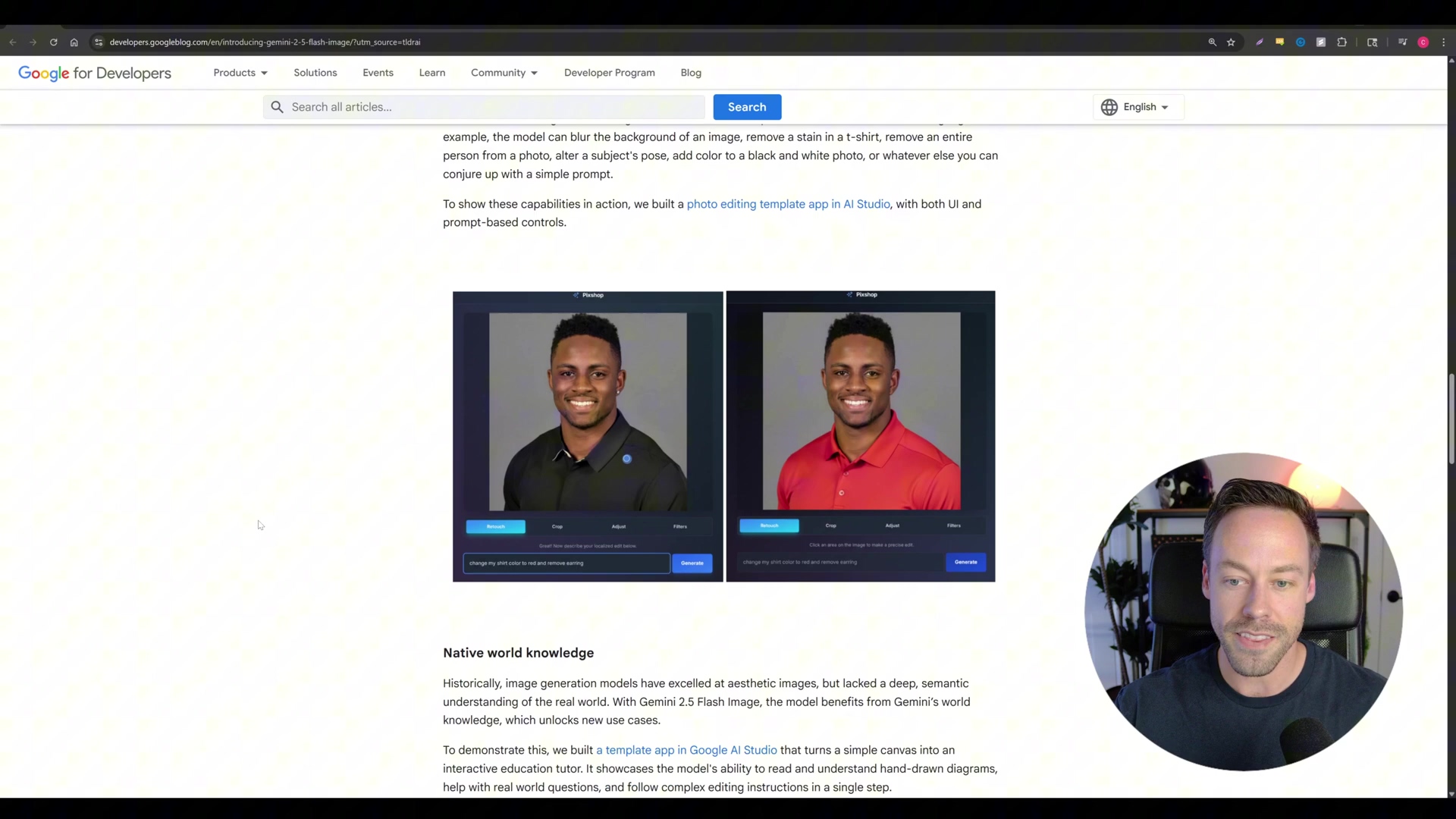The image size is (1456, 819).
Task: Open the media controls icon in the toolbar
Action: pos(1402,42)
